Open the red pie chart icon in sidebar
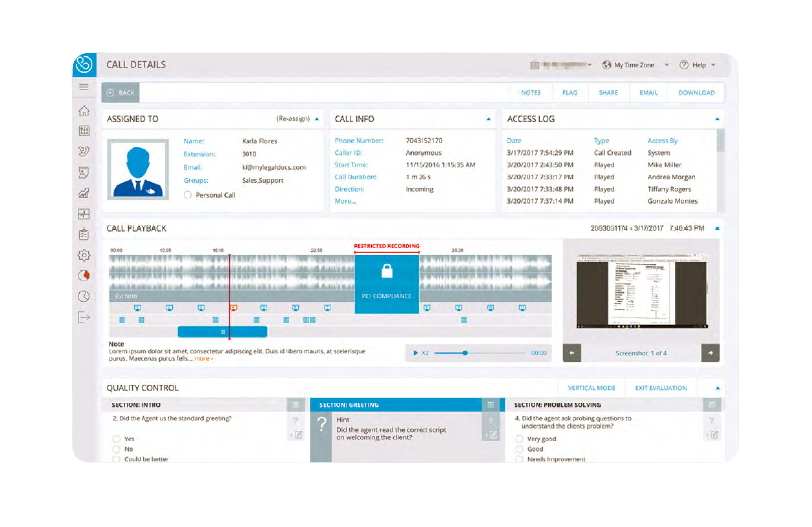The width and height of the screenshot is (812, 527). (84, 275)
